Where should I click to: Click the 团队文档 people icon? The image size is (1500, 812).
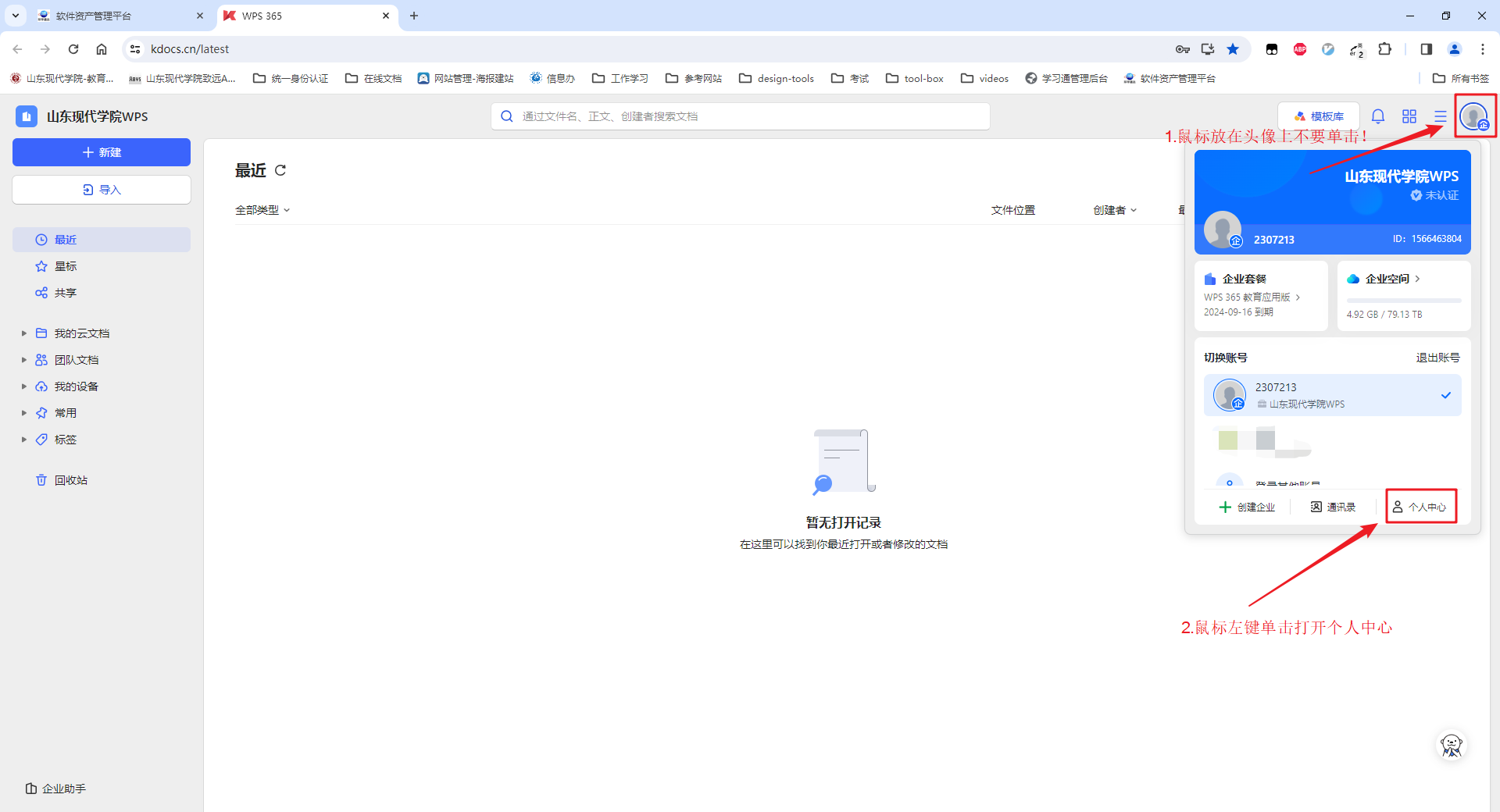point(41,360)
